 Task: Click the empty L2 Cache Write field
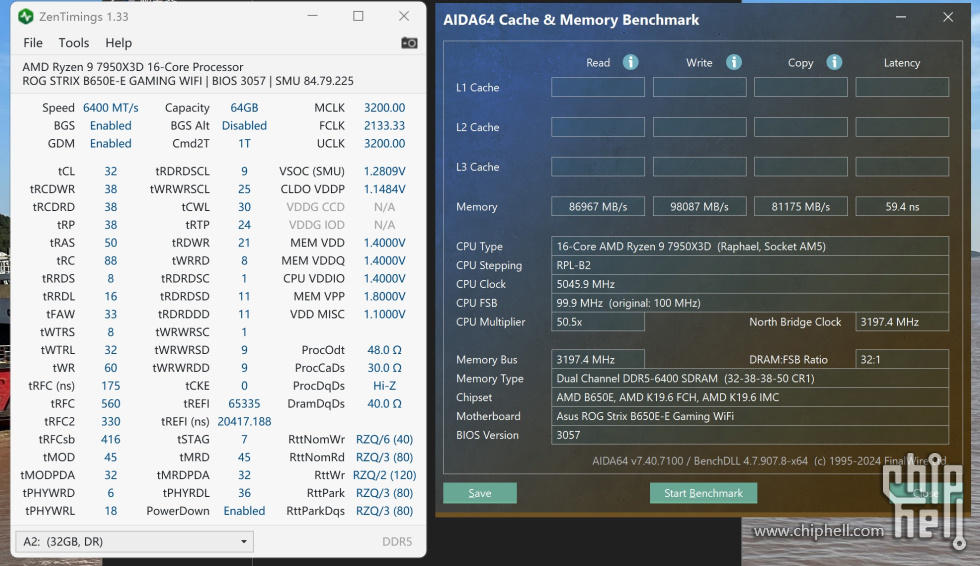[x=699, y=127]
